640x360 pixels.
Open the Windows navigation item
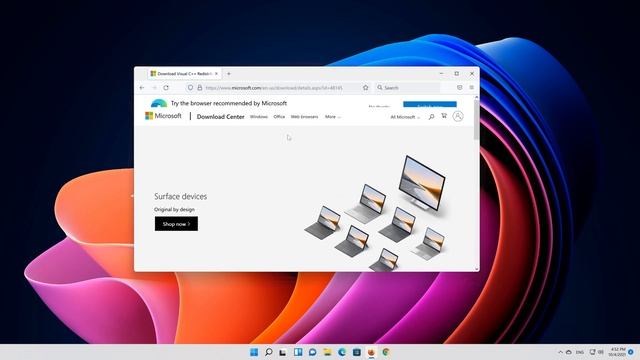pyautogui.click(x=259, y=117)
